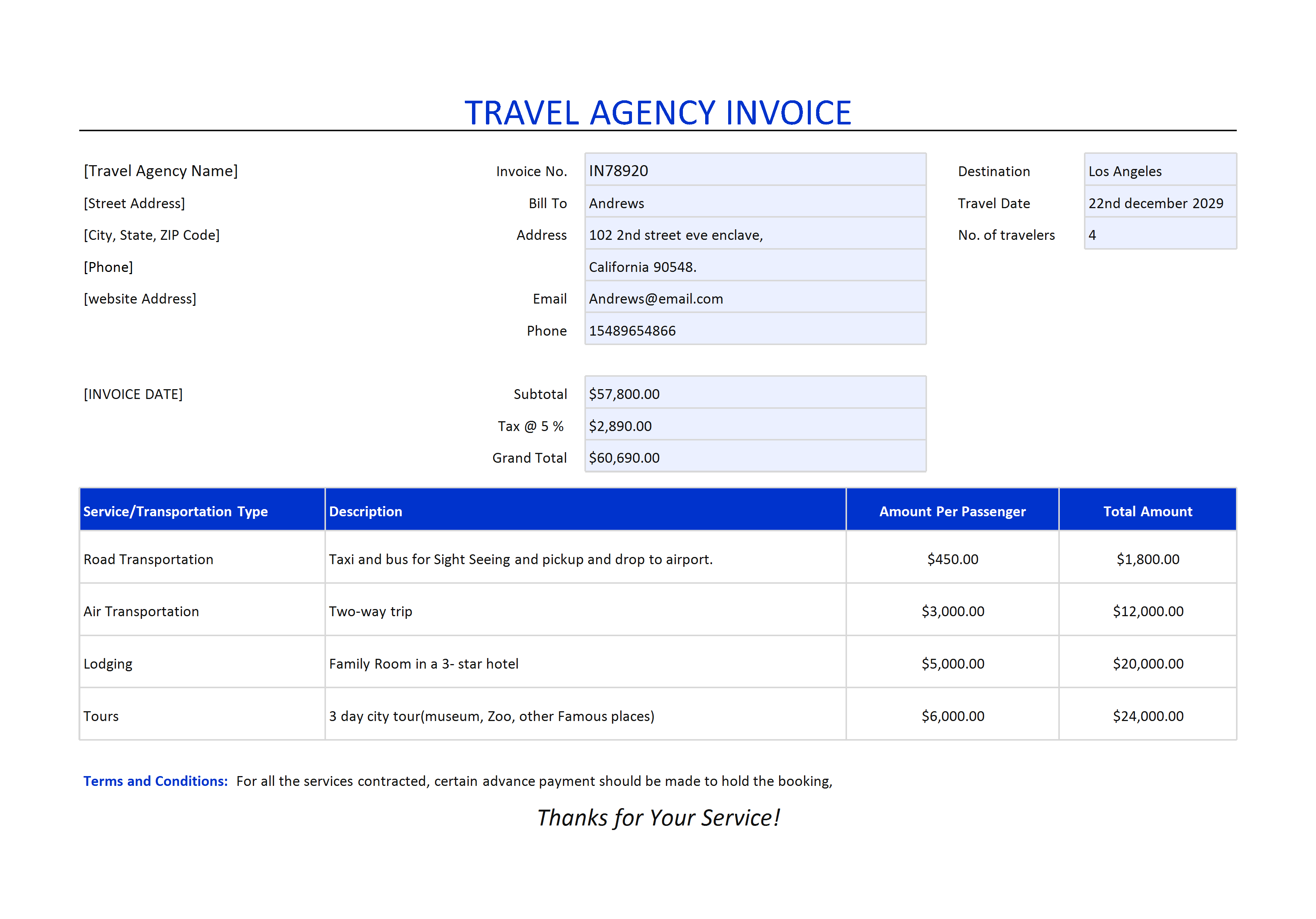Click the invoice number field IN78920
The height and width of the screenshot is (919, 1316).
click(755, 170)
